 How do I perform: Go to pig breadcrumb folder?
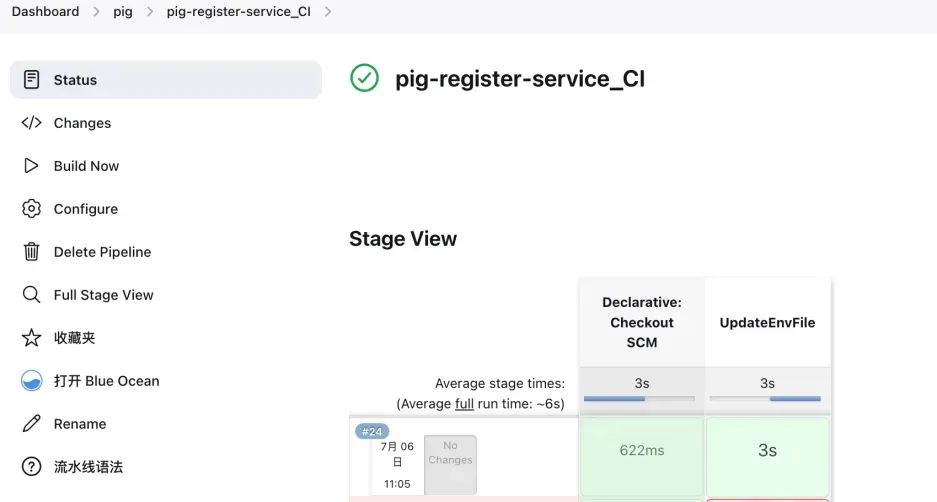point(123,12)
